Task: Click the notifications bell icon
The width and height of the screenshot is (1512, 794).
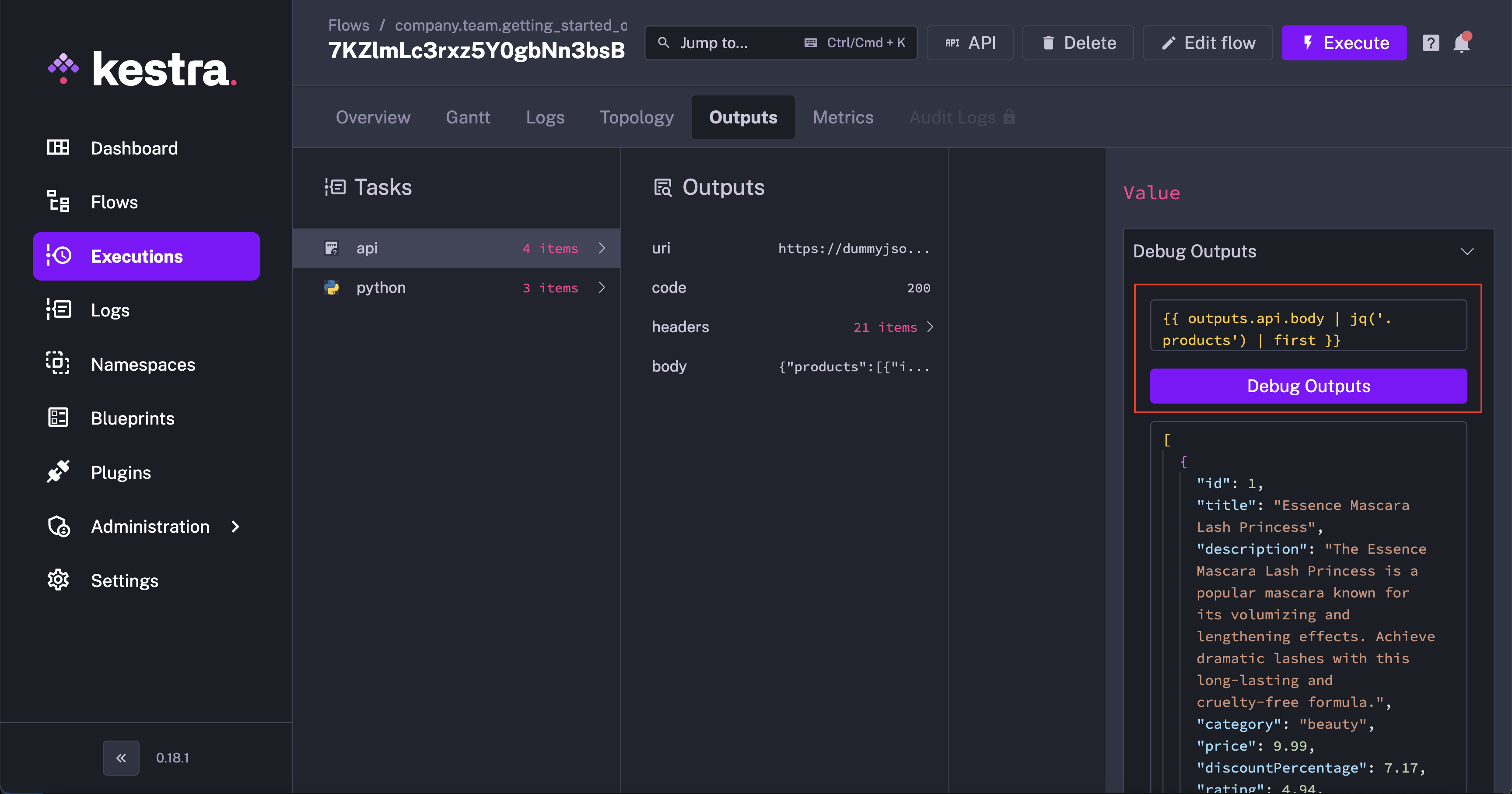Action: (1461, 43)
